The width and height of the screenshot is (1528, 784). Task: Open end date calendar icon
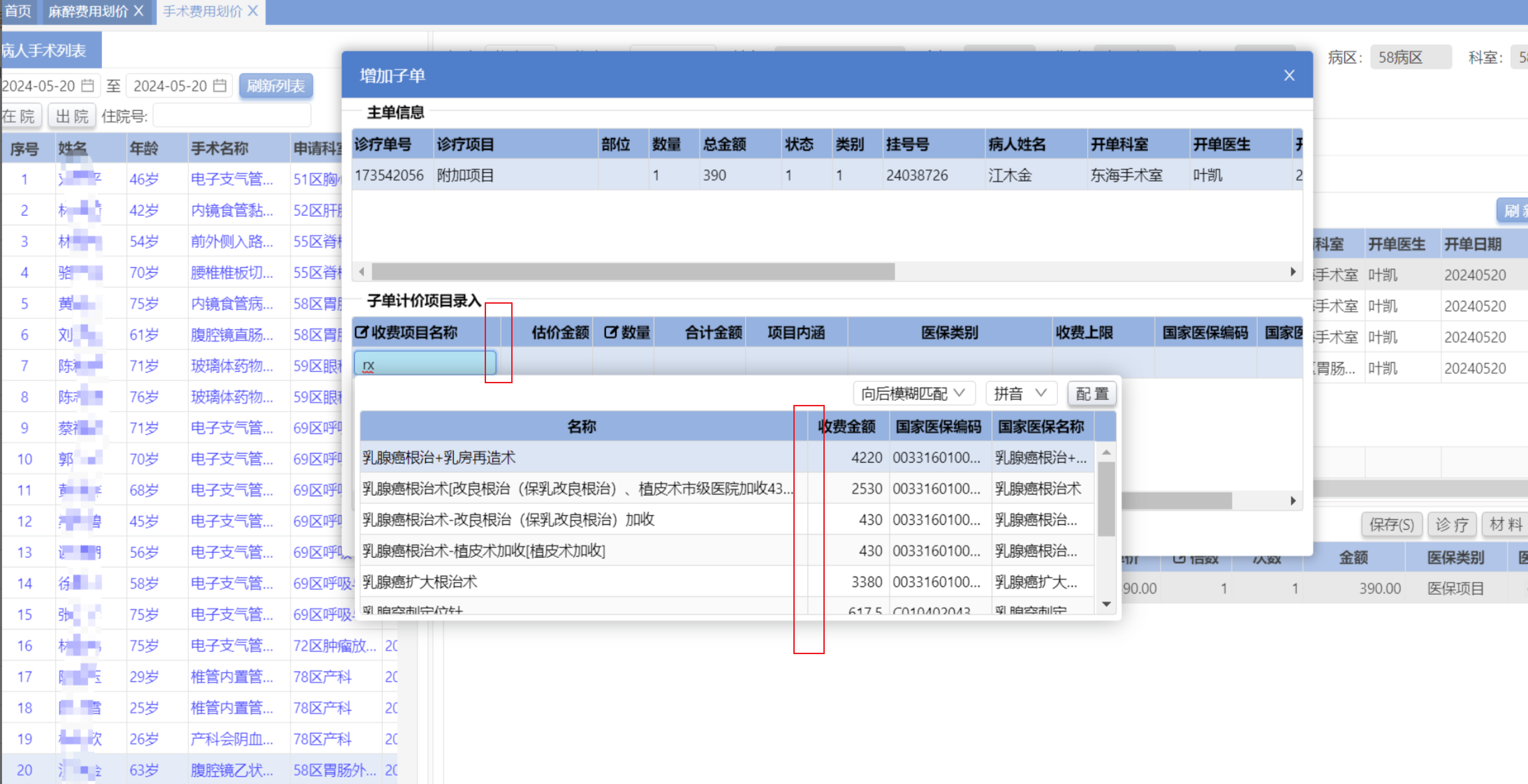[219, 86]
